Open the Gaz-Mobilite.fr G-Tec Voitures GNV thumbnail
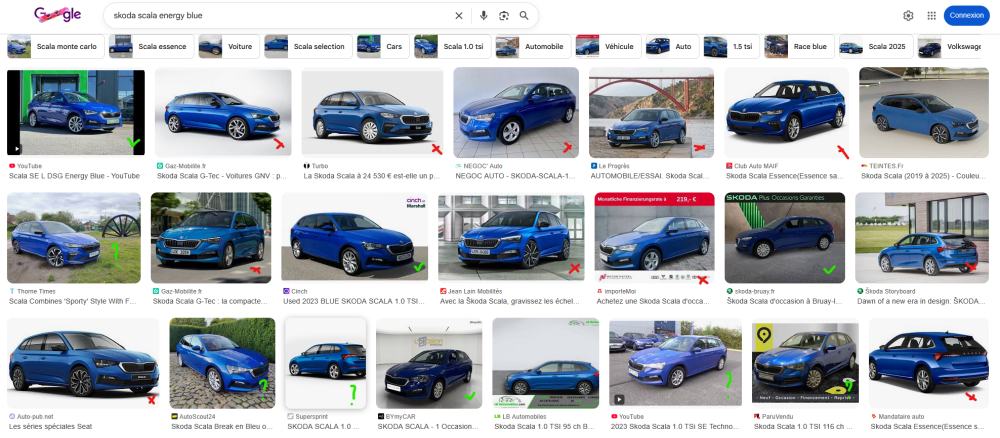This screenshot has height=438, width=1000. (x=223, y=112)
